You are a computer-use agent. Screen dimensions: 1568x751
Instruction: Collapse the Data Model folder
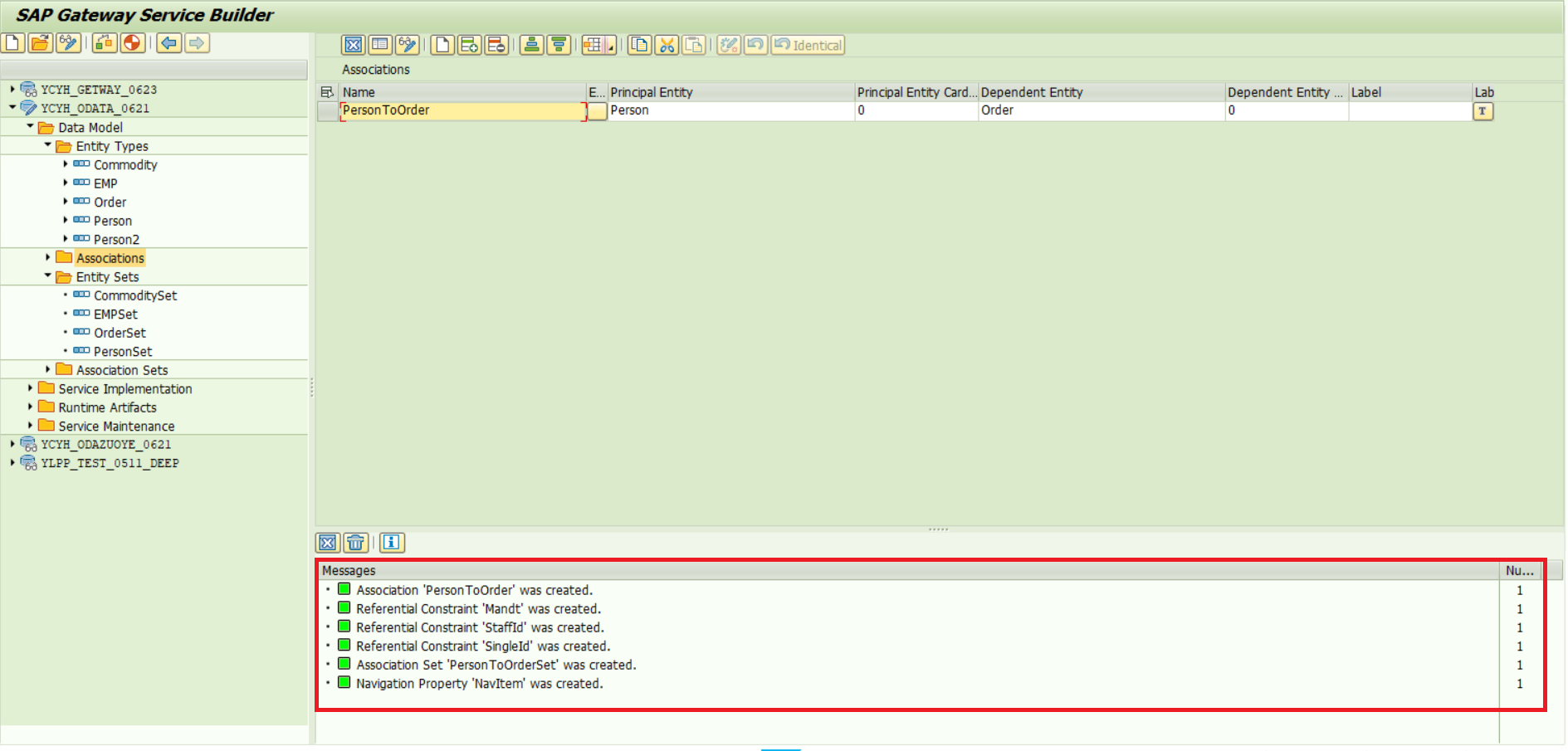30,126
